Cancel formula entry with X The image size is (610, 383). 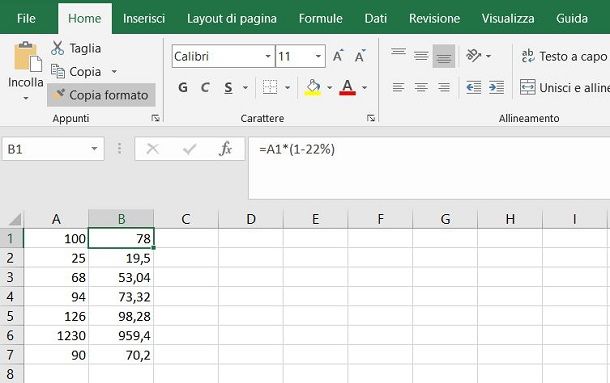coord(152,149)
